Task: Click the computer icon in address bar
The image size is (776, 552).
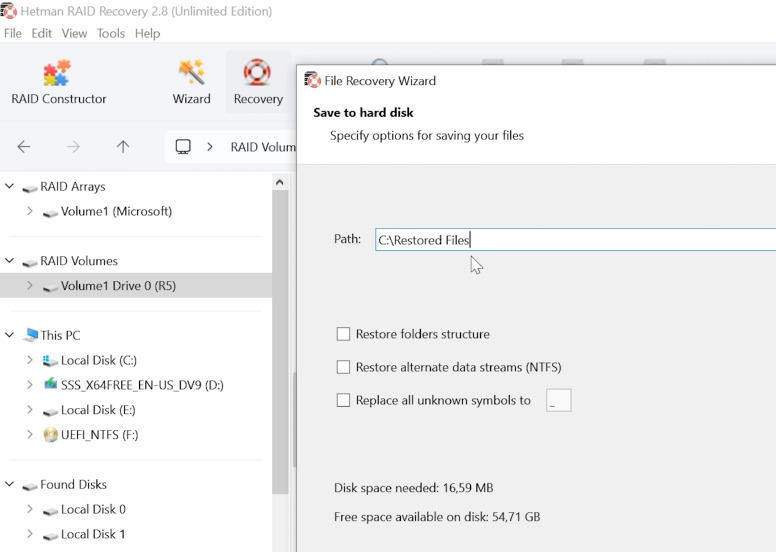Action: 183,147
